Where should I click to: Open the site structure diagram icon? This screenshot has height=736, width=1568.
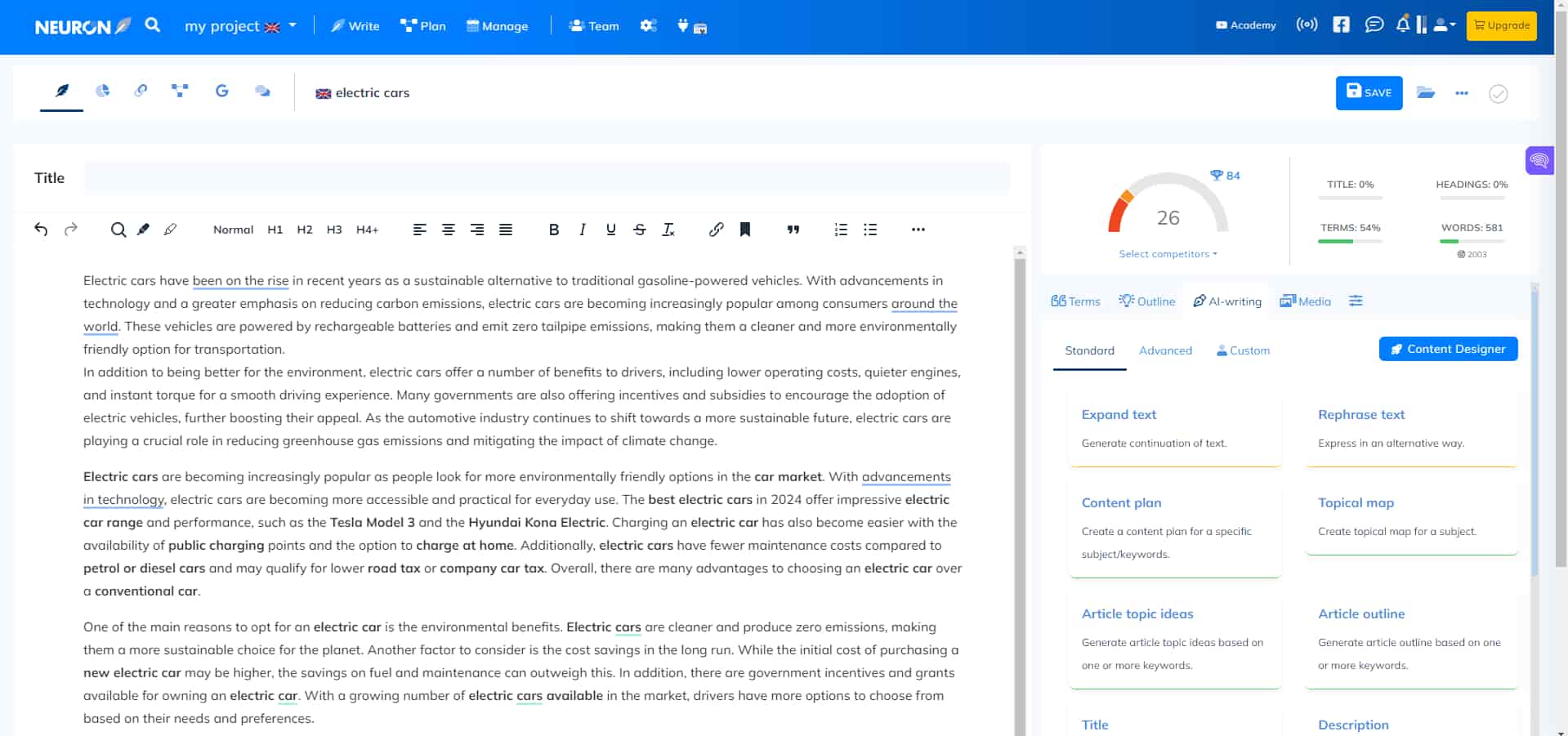179,91
